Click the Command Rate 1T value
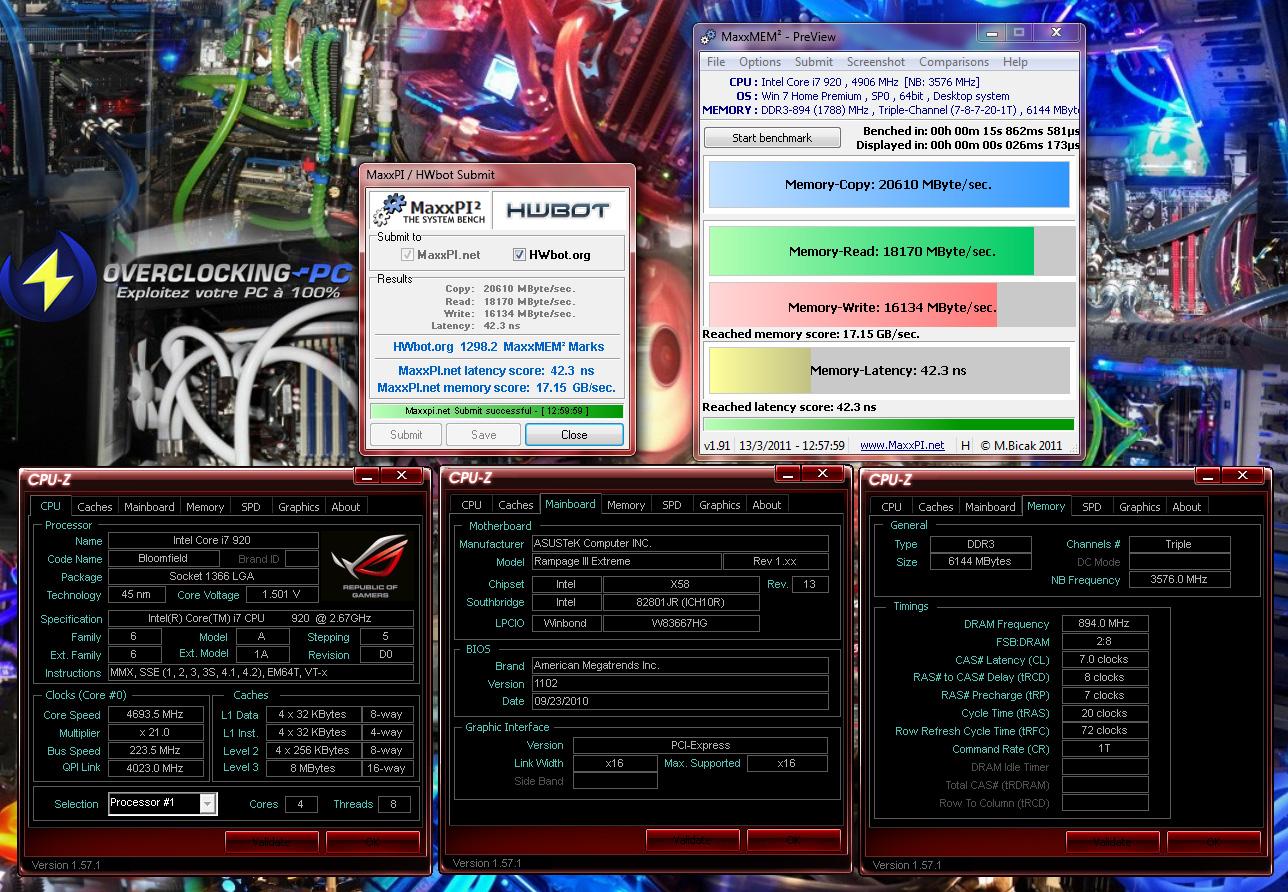This screenshot has width=1288, height=892. click(1104, 749)
